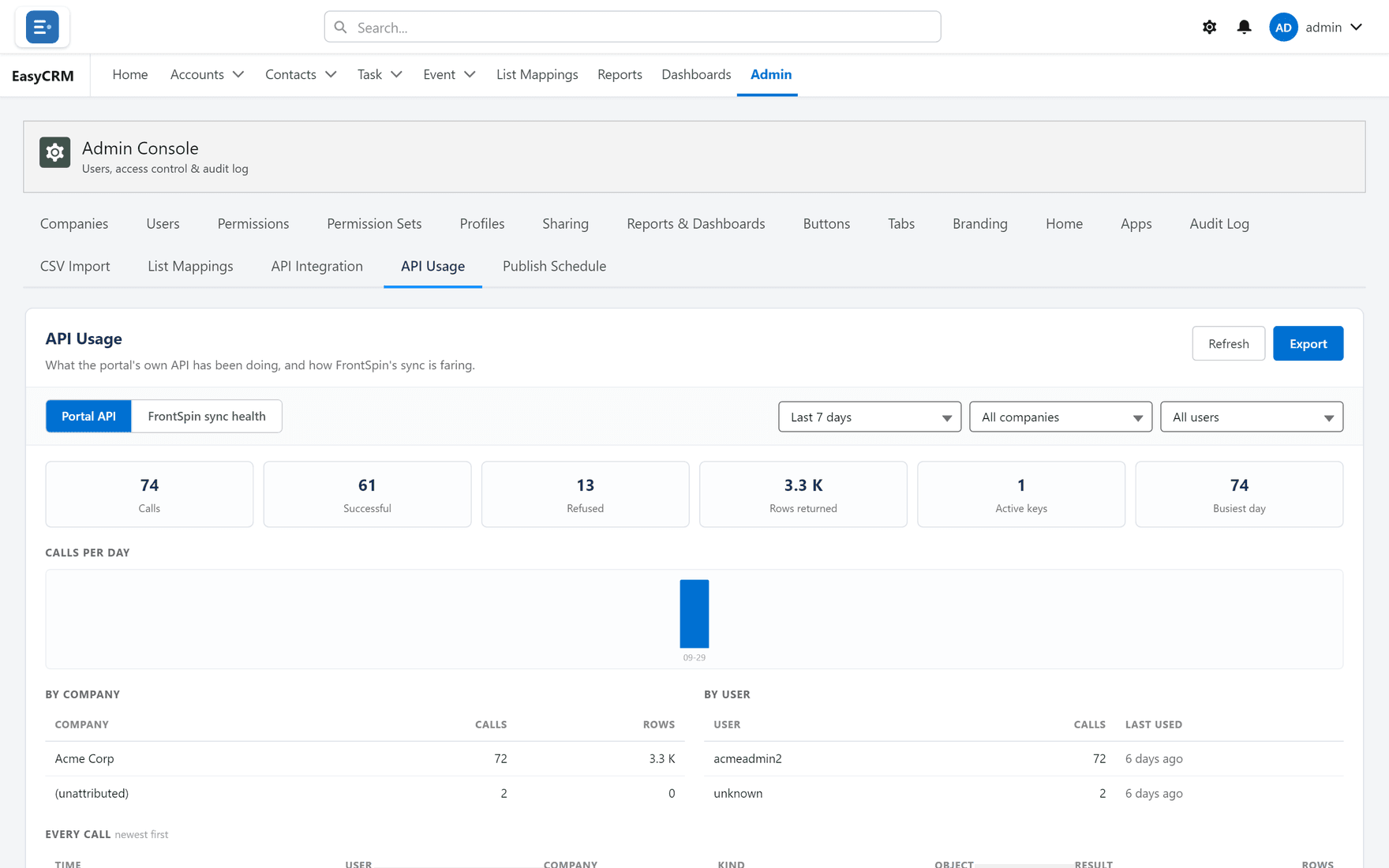The image size is (1389, 868).
Task: Click the (unattributed) company row
Action: [x=365, y=793]
